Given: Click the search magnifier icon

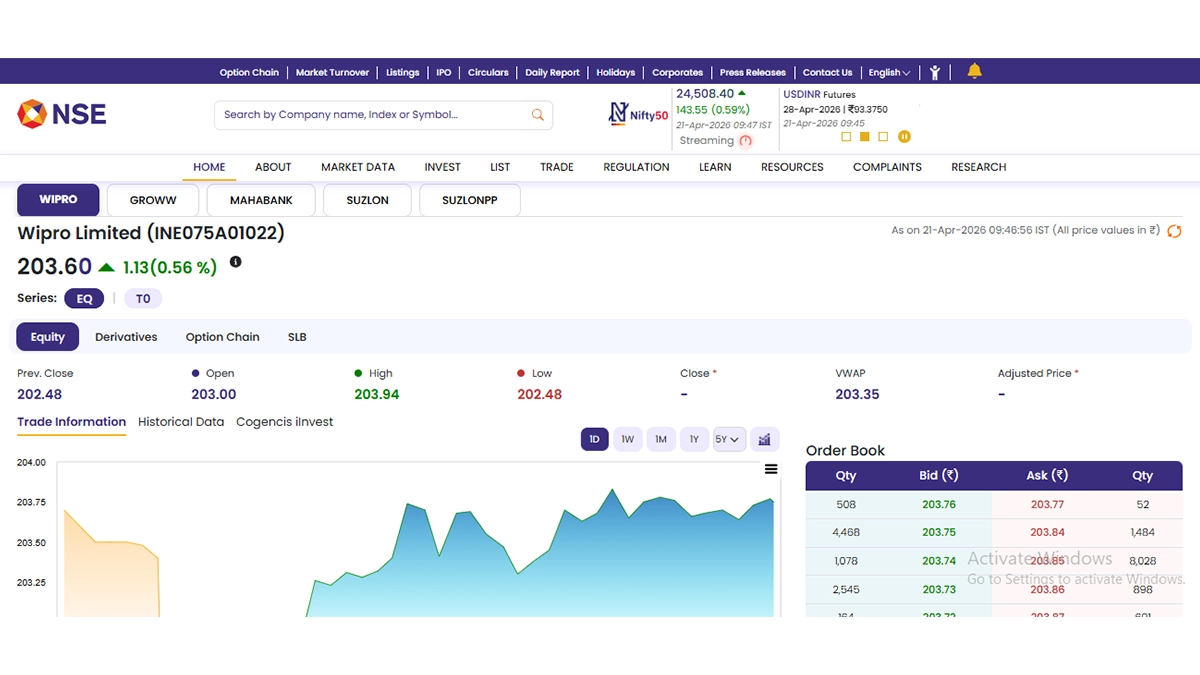Looking at the screenshot, I should pos(537,115).
